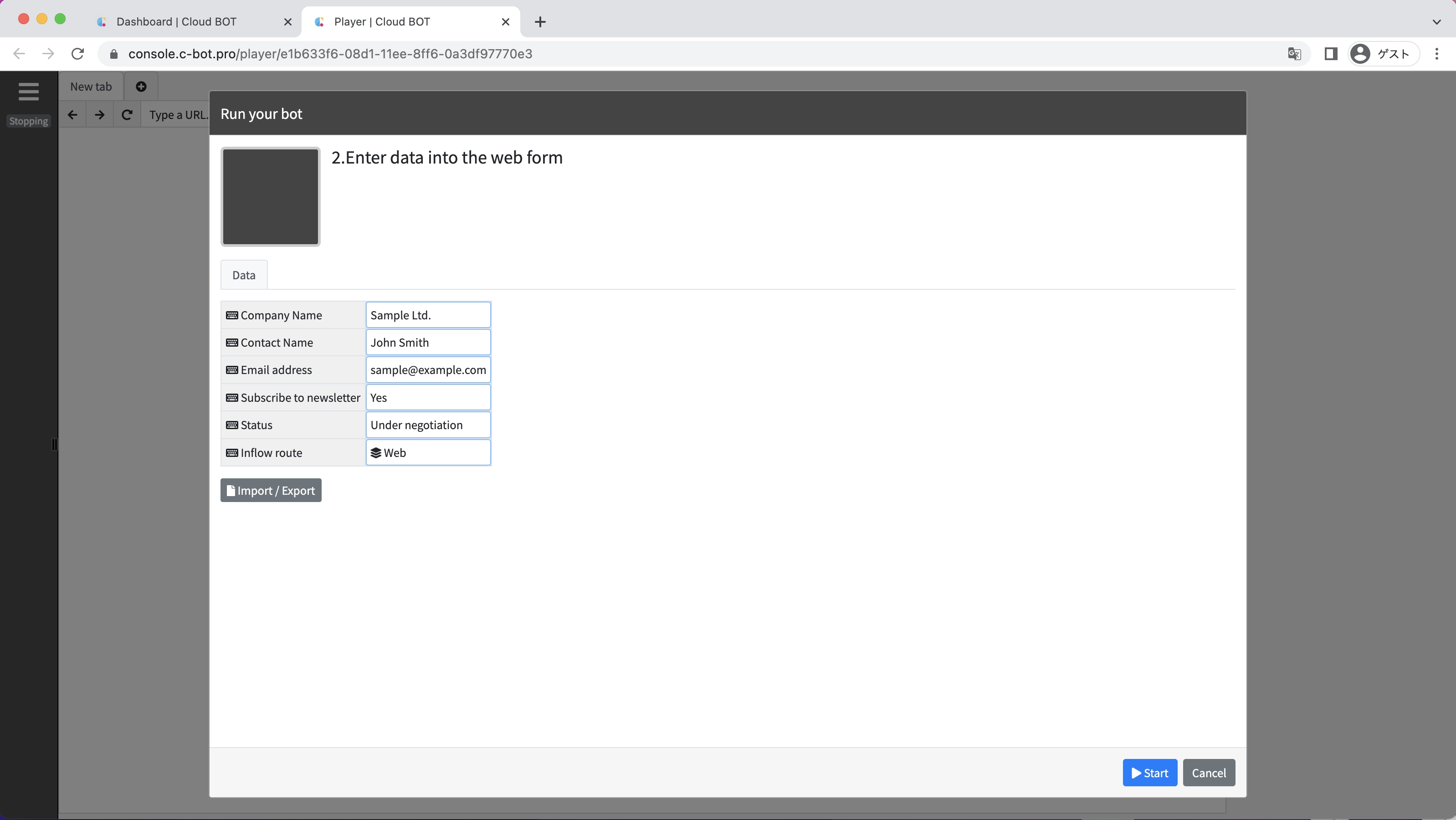Viewport: 1456px width, 820px height.
Task: Switch to Dashboard | Cloud BOT tab
Action: pos(176,21)
